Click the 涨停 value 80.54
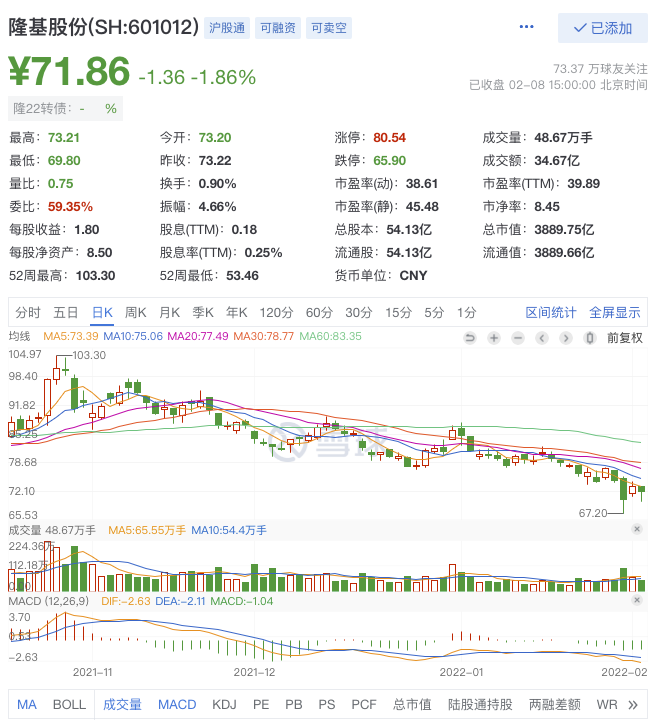The width and height of the screenshot is (660, 722). [389, 138]
